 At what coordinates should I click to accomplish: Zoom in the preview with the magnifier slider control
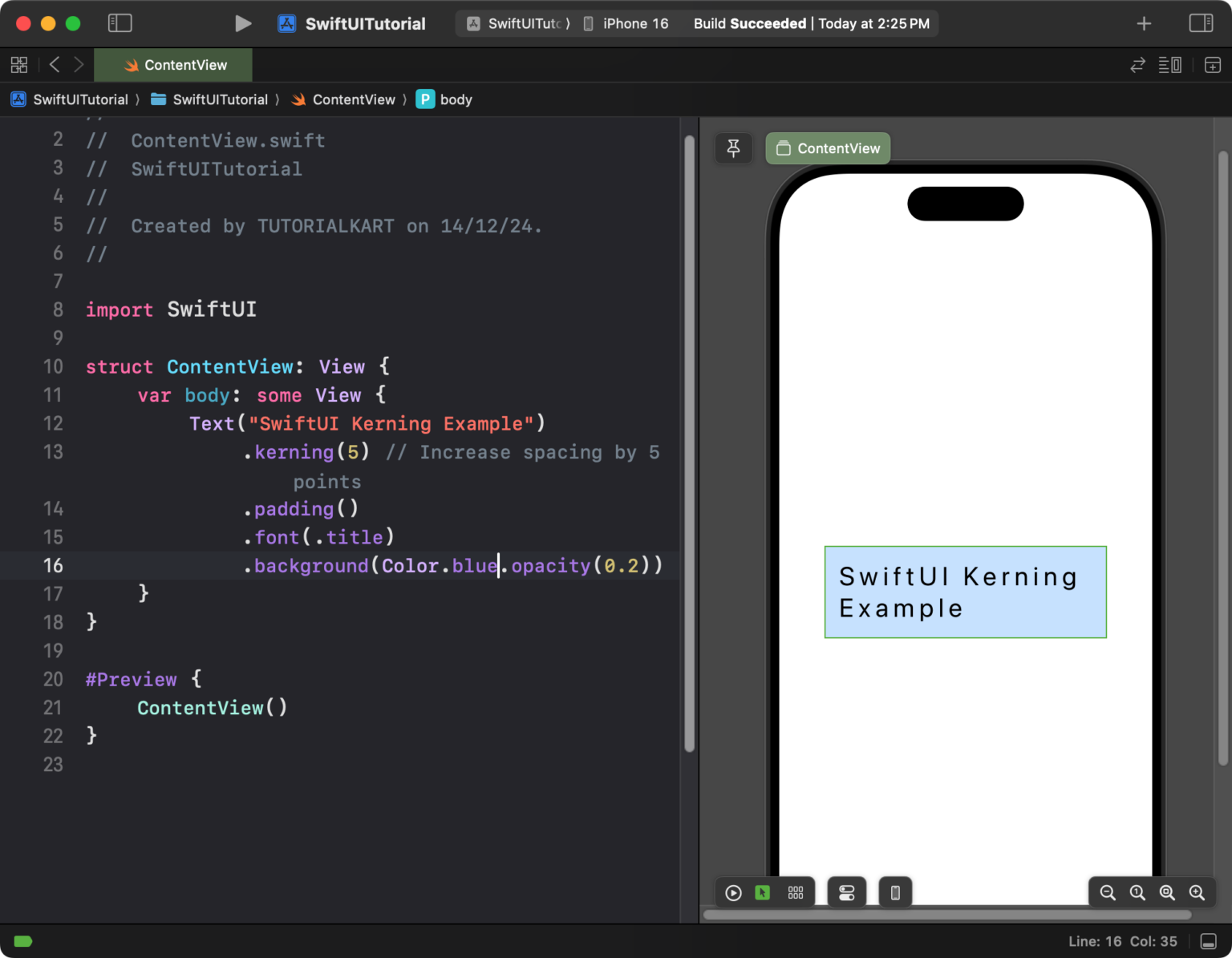[1197, 892]
